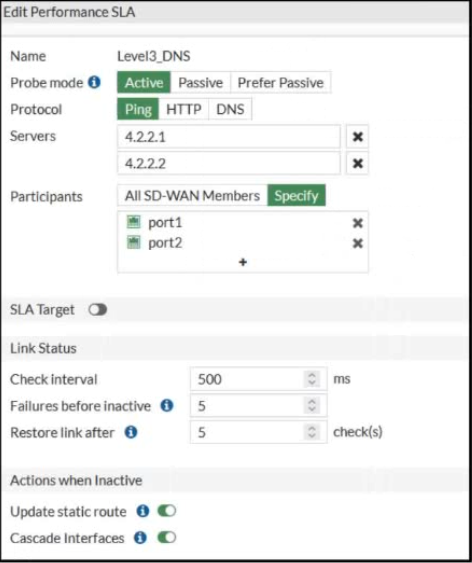Click the Update static route info icon

point(142,511)
